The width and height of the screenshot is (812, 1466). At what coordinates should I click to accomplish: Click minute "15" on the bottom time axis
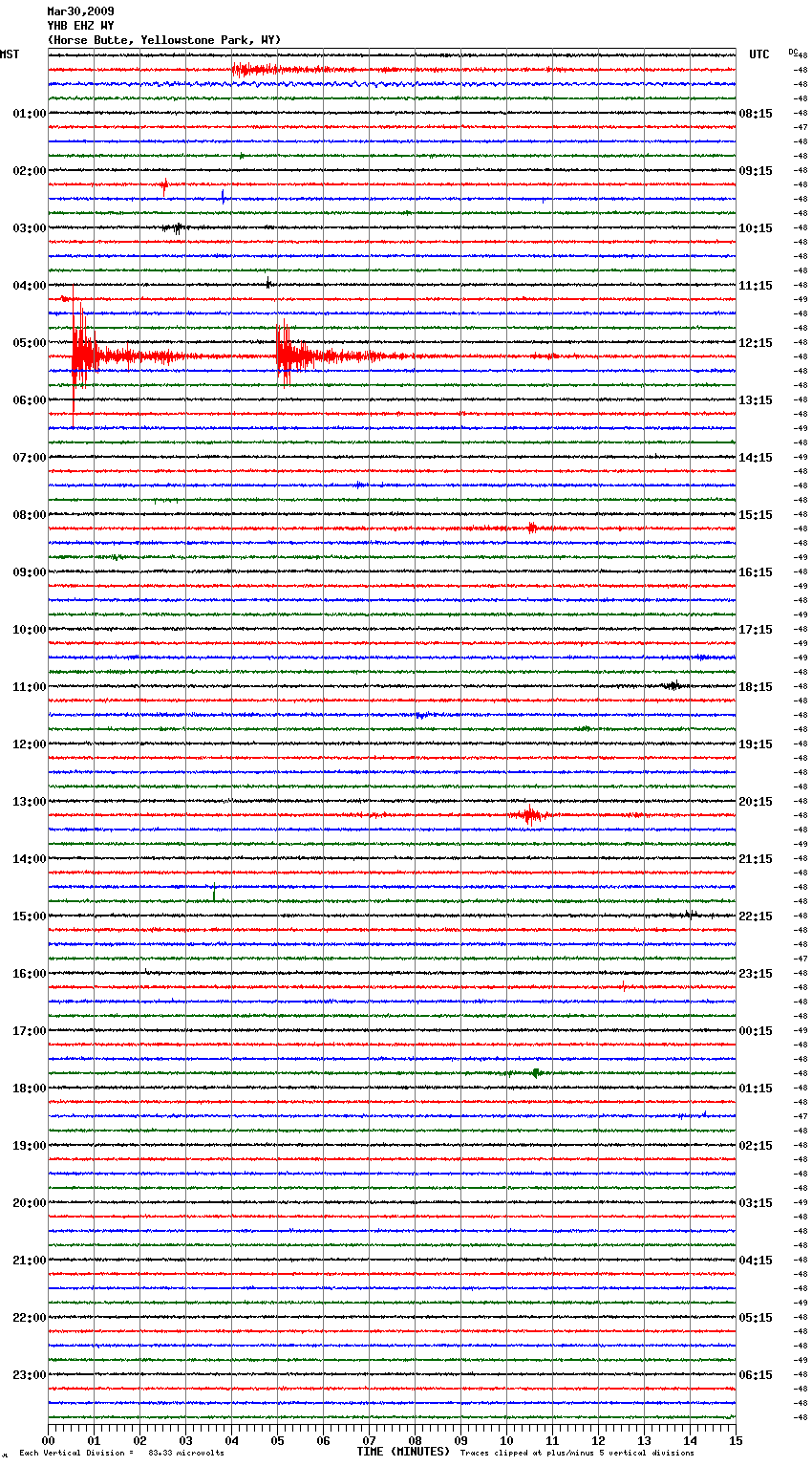(736, 1440)
